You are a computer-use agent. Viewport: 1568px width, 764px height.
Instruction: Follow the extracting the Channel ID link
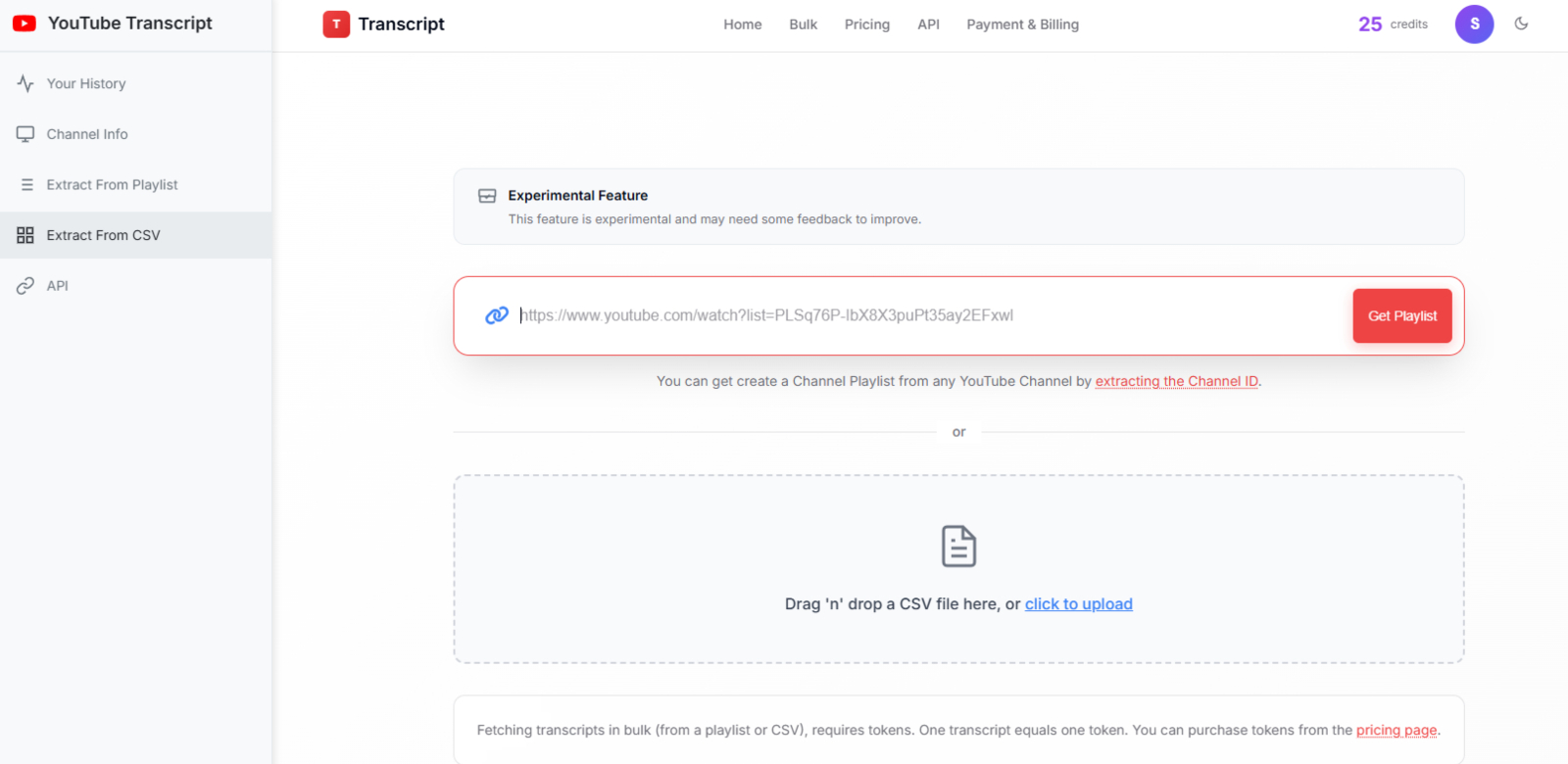pos(1175,381)
